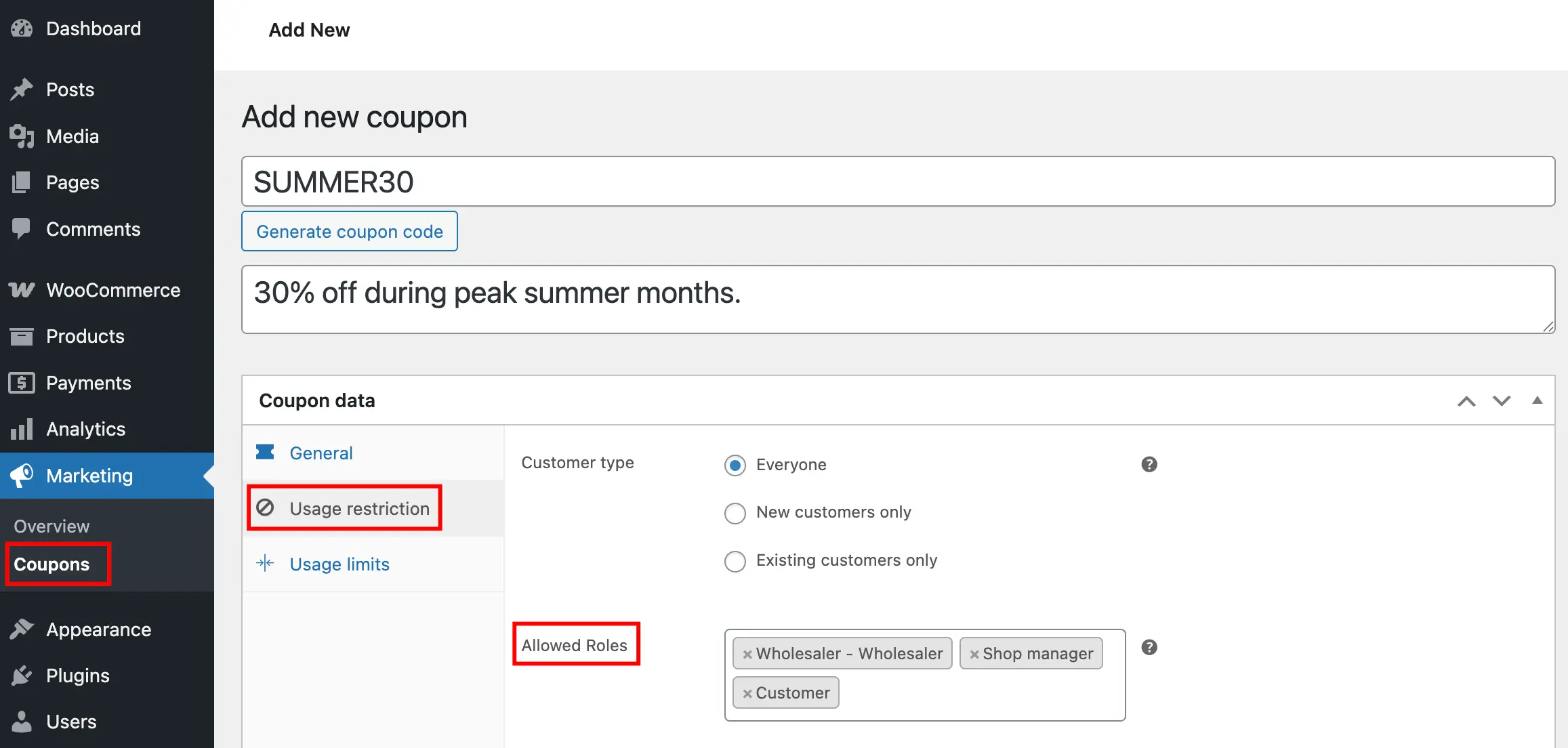
Task: Click Generate coupon code button
Action: [x=350, y=232]
